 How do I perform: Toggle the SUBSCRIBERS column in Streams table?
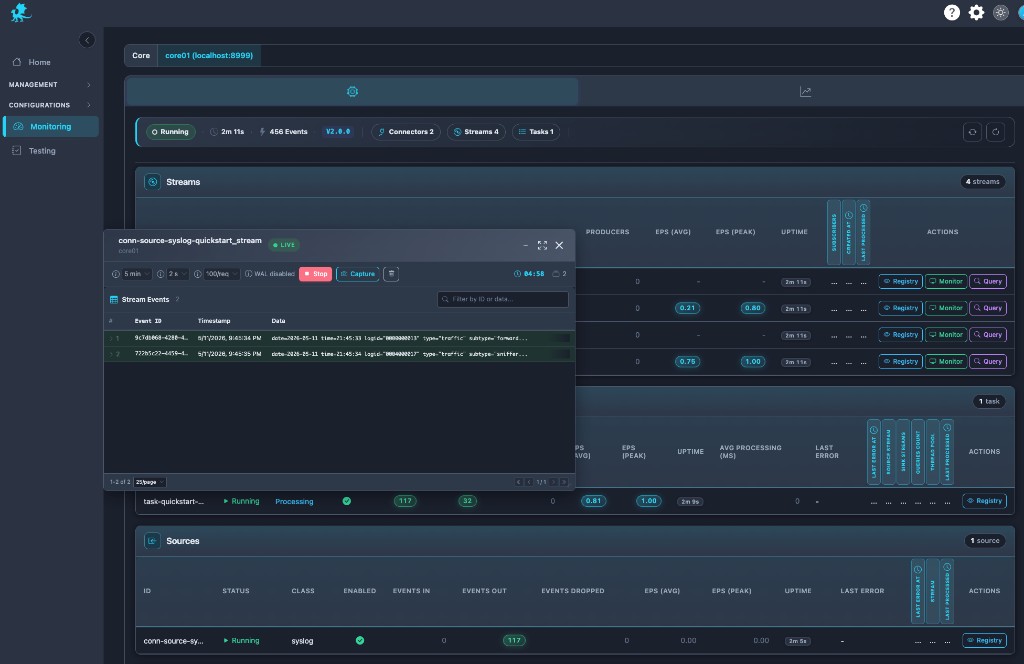pyautogui.click(x=834, y=232)
